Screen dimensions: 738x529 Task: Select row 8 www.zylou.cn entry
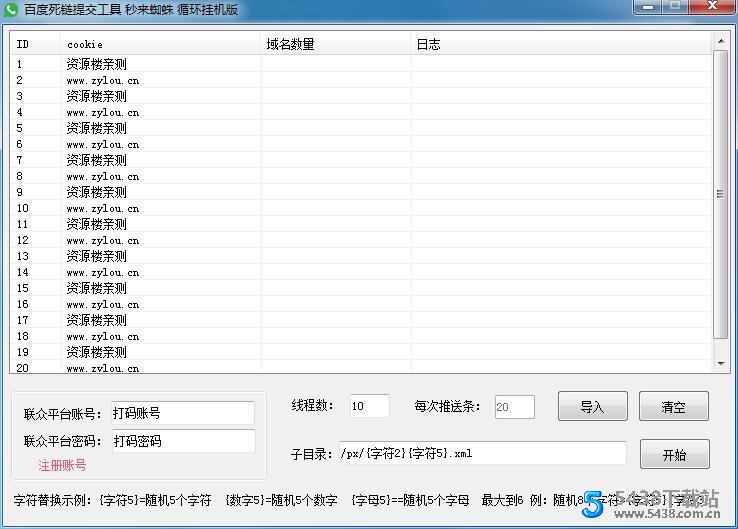click(361, 176)
